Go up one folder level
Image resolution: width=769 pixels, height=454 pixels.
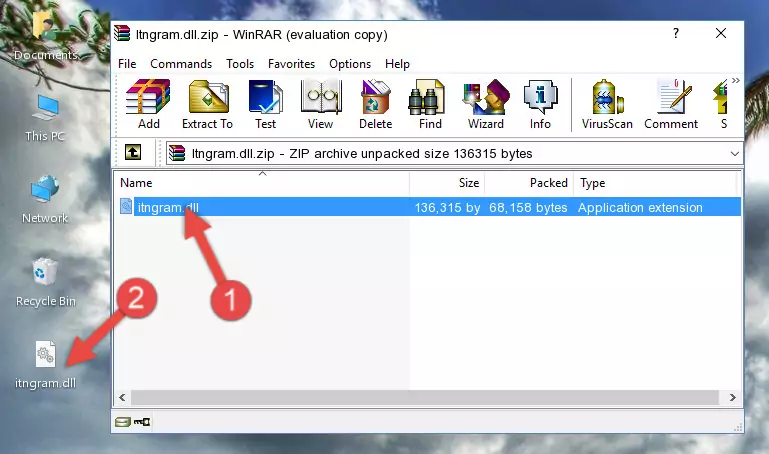coord(133,152)
